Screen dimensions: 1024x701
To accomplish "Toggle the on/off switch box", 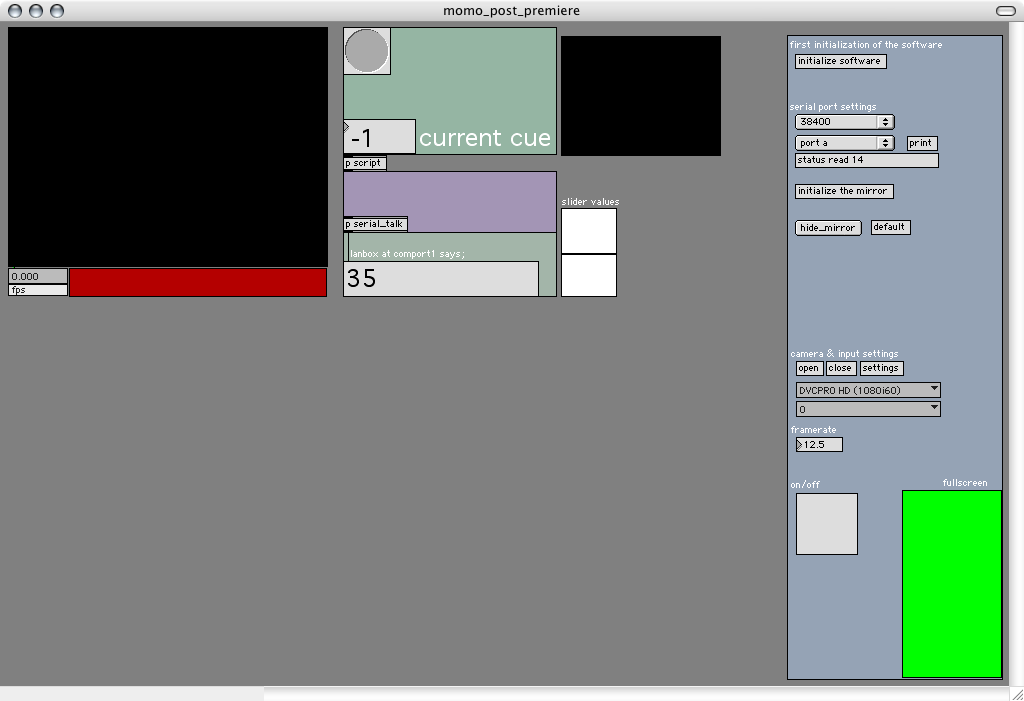I will [827, 524].
